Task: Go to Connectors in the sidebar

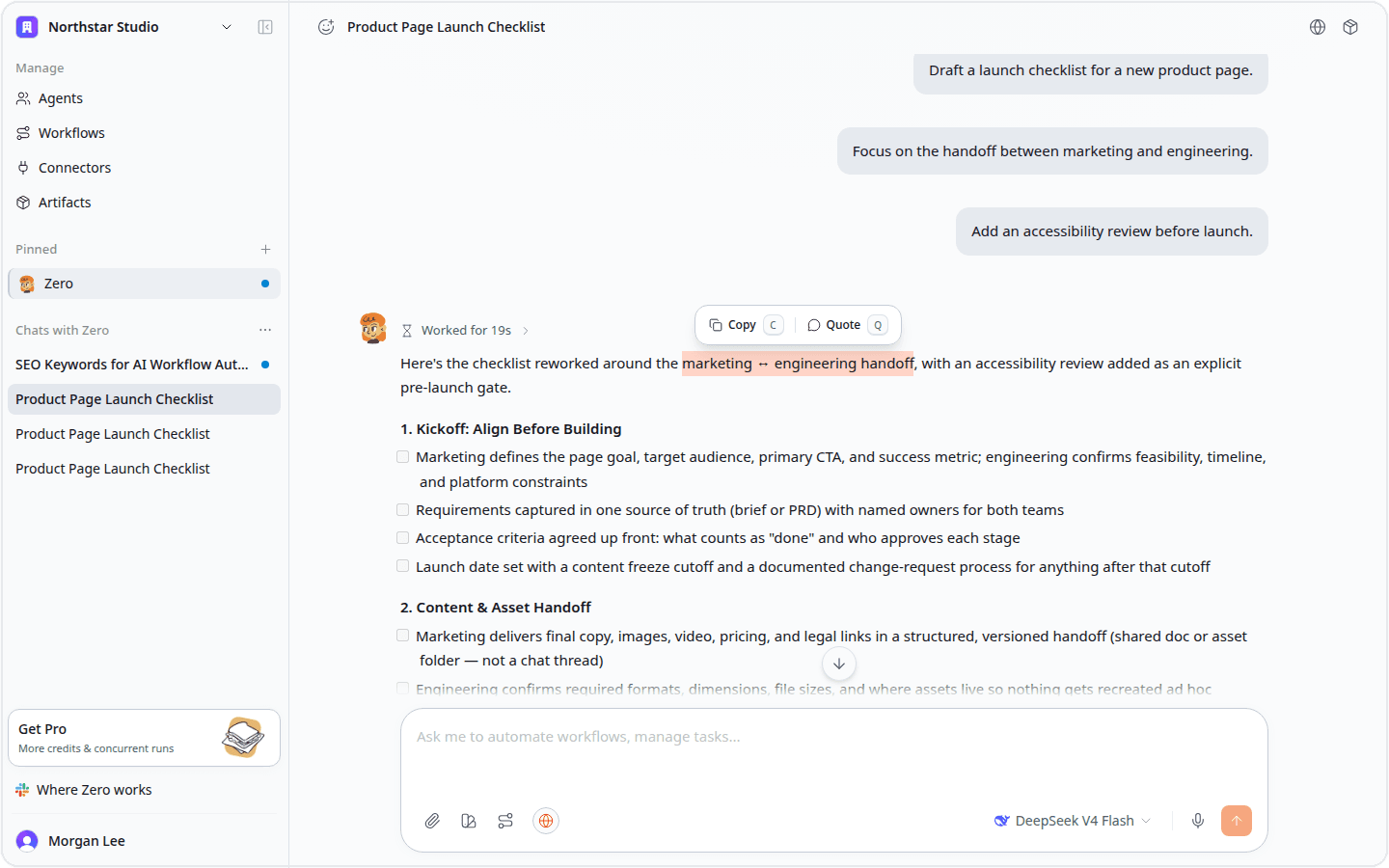Action: [x=145, y=168]
